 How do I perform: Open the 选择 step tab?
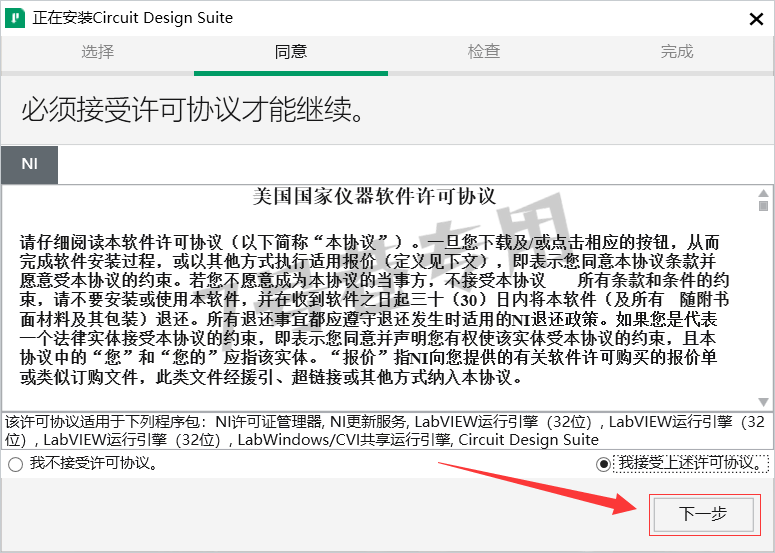point(97,52)
